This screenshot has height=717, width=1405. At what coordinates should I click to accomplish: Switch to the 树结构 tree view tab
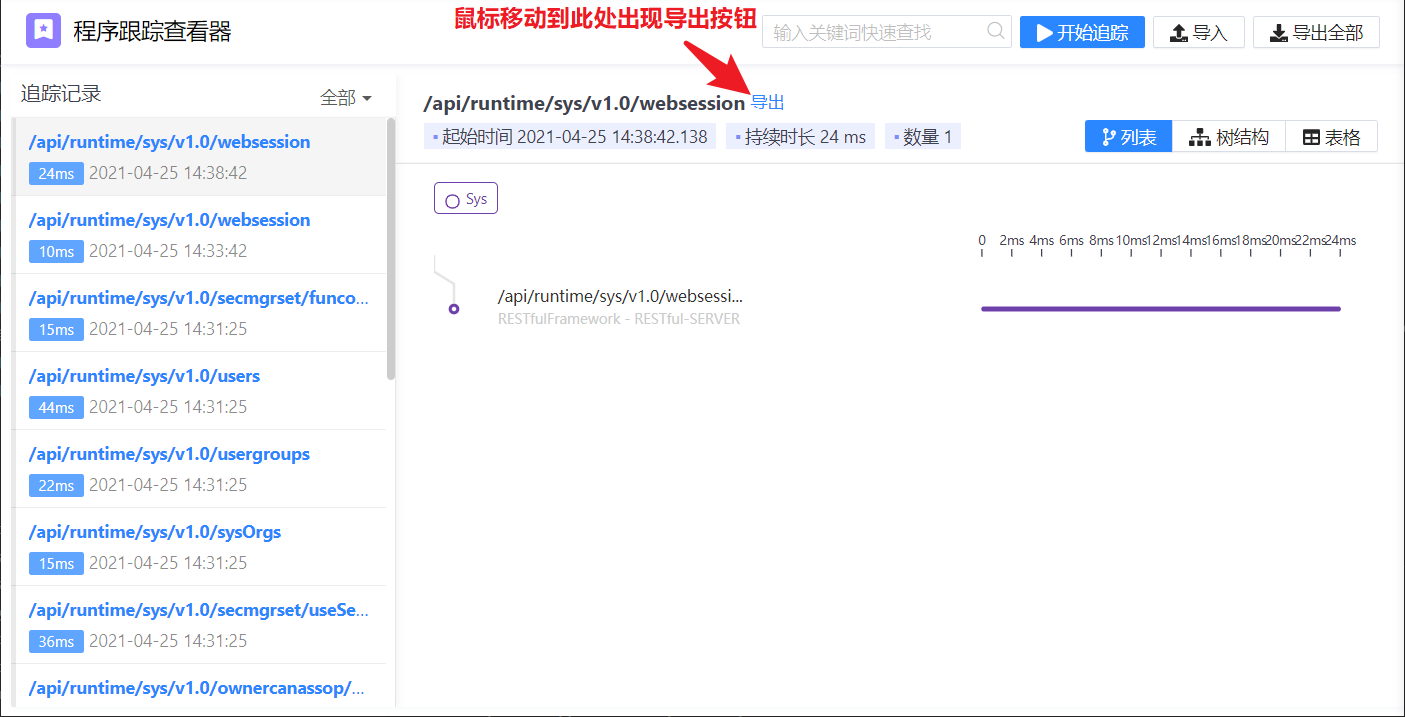(x=1229, y=137)
